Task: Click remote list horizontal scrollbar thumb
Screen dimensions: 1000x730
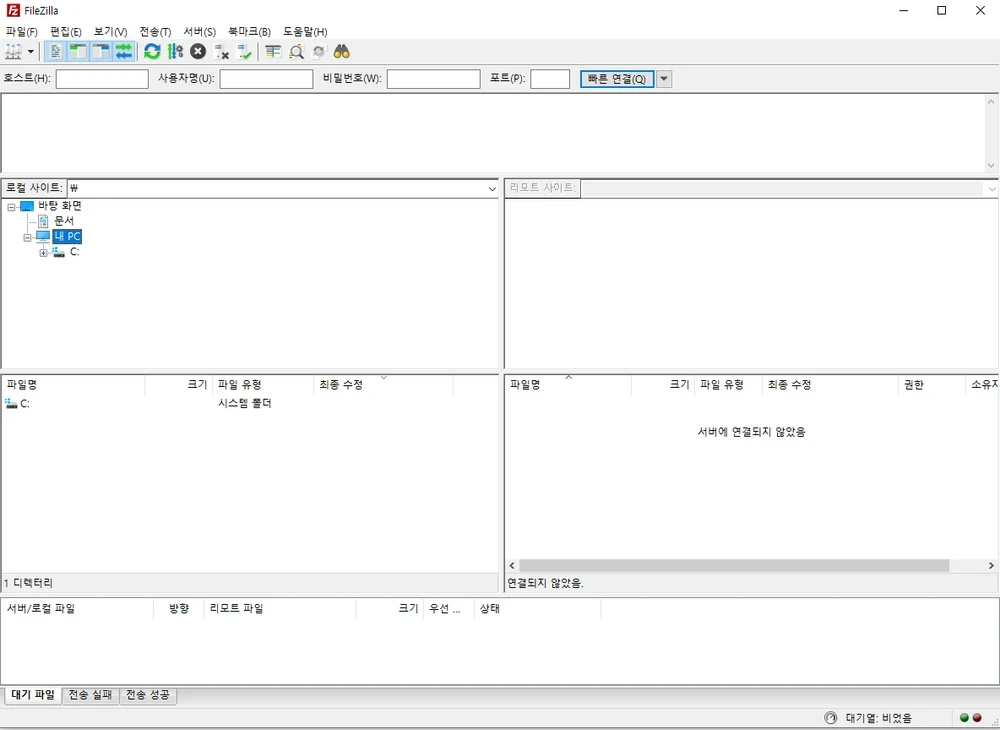Action: point(734,566)
